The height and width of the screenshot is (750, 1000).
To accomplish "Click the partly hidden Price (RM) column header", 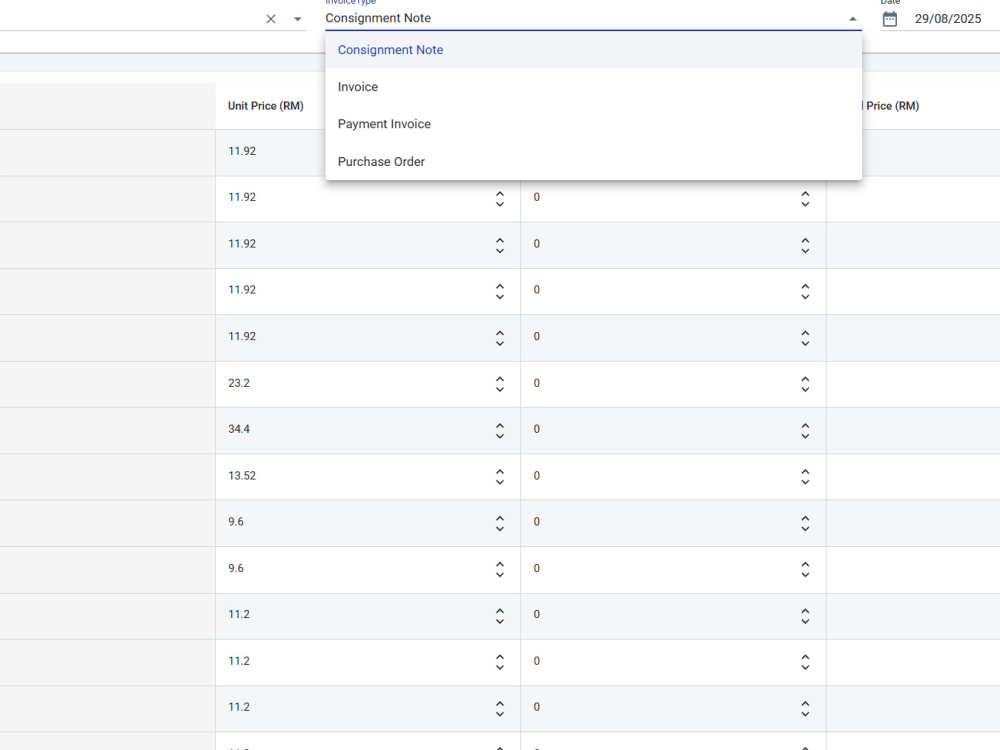I will (x=892, y=106).
